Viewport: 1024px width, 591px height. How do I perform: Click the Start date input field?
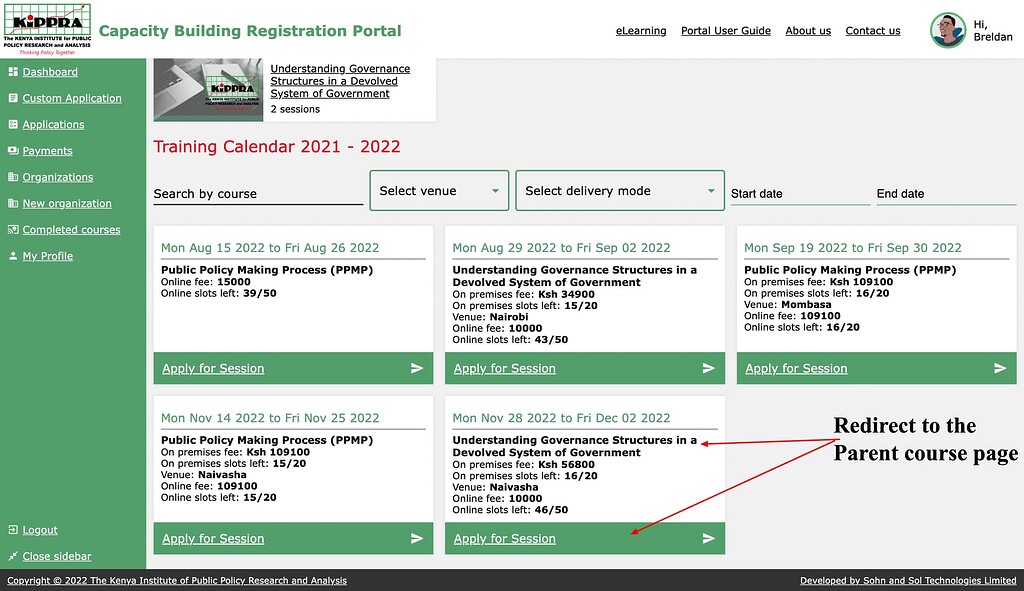(x=799, y=194)
